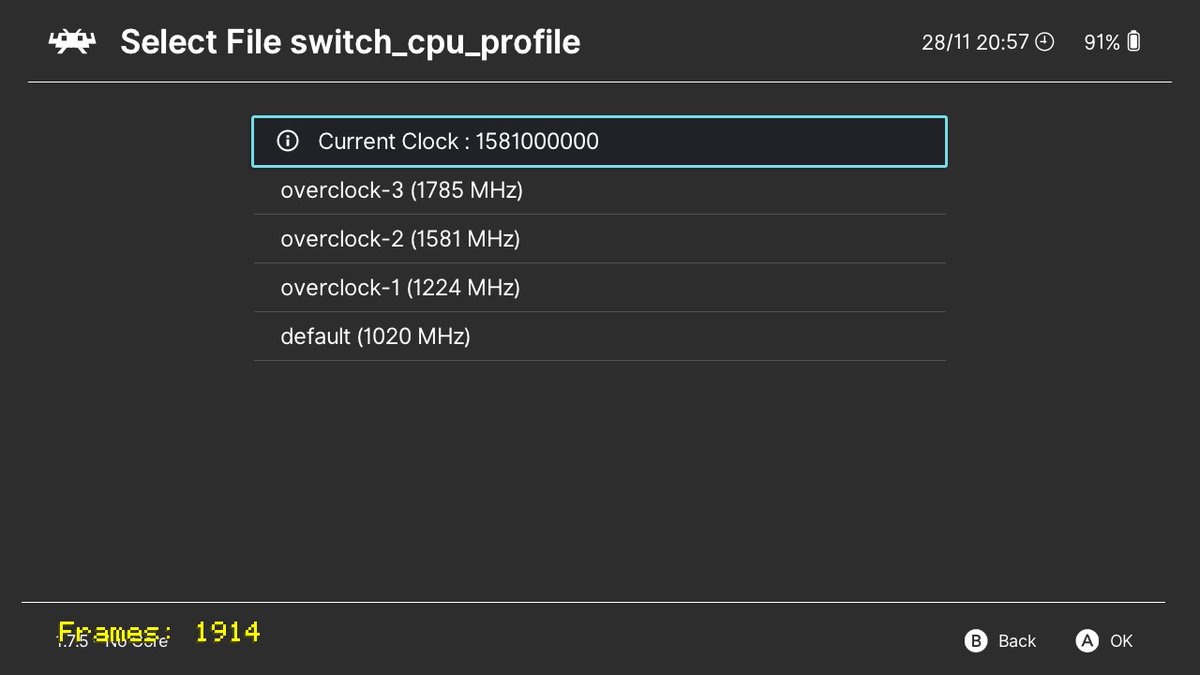Click the Select File switch_cpu_profile title
This screenshot has height=675, width=1200.
click(x=350, y=42)
